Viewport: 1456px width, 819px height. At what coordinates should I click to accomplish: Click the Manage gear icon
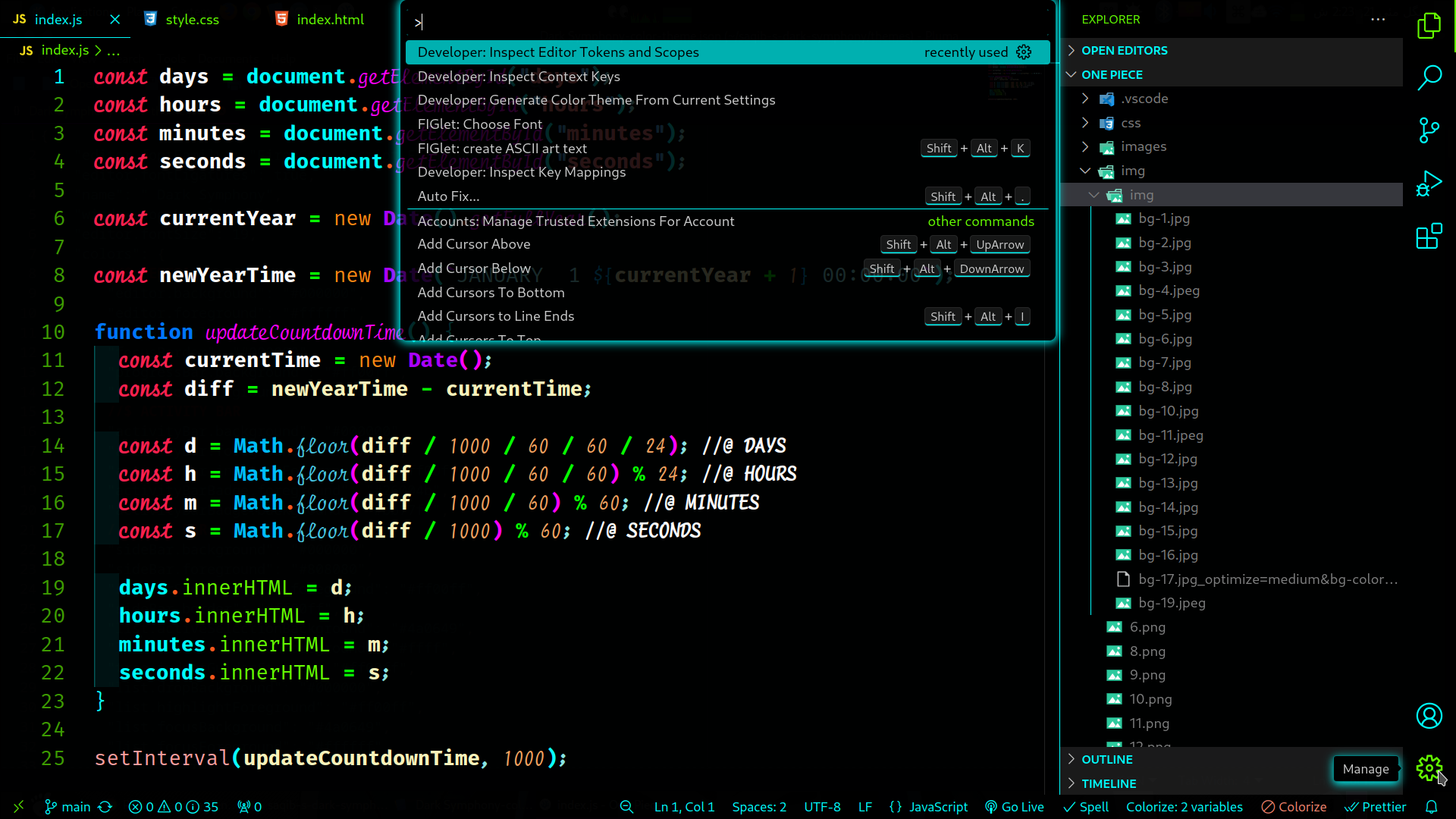[x=1429, y=768]
